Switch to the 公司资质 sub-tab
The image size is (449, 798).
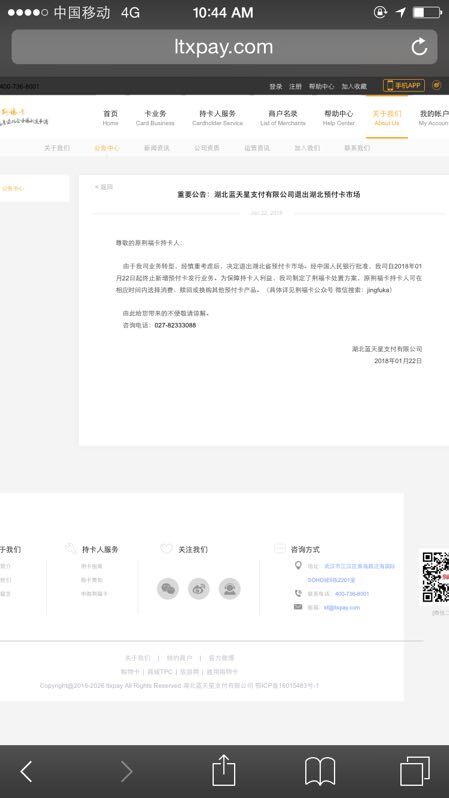tap(207, 148)
